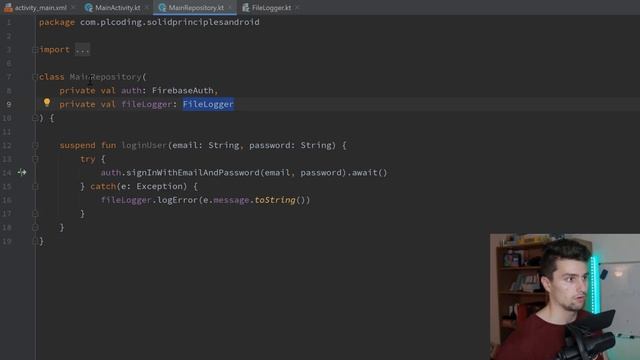The height and width of the screenshot is (360, 640).
Task: Click the 'suspend' keyword on line 12
Action: (x=78, y=145)
